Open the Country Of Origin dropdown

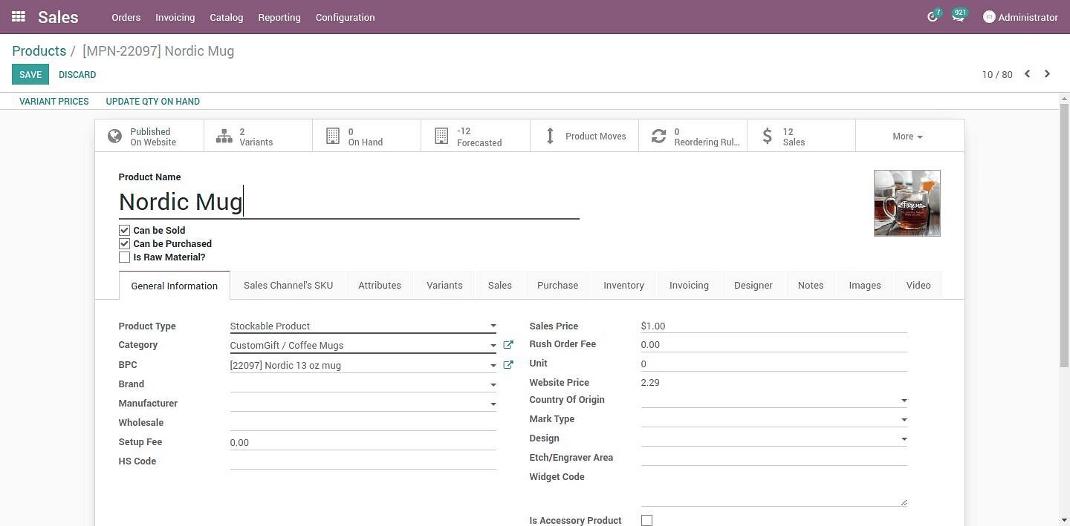tap(774, 400)
